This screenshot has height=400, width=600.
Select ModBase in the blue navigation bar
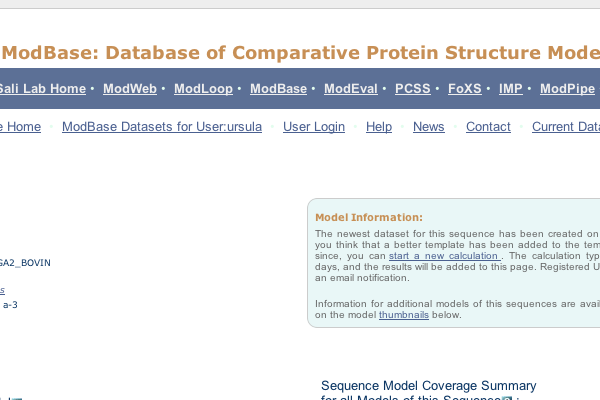(x=278, y=88)
